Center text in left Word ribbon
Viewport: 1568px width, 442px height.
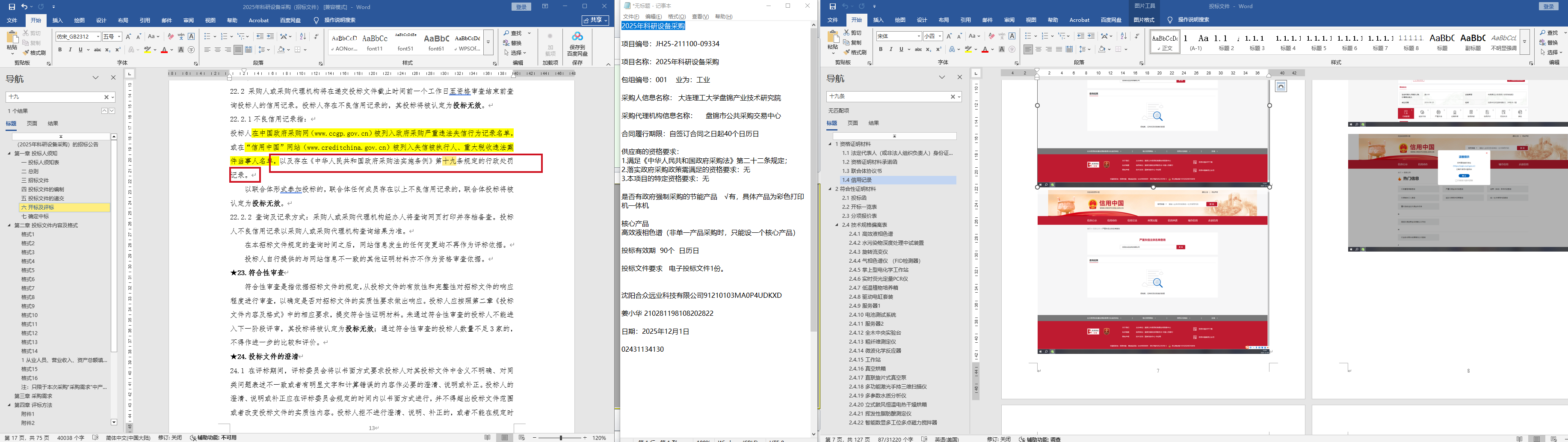(x=218, y=50)
